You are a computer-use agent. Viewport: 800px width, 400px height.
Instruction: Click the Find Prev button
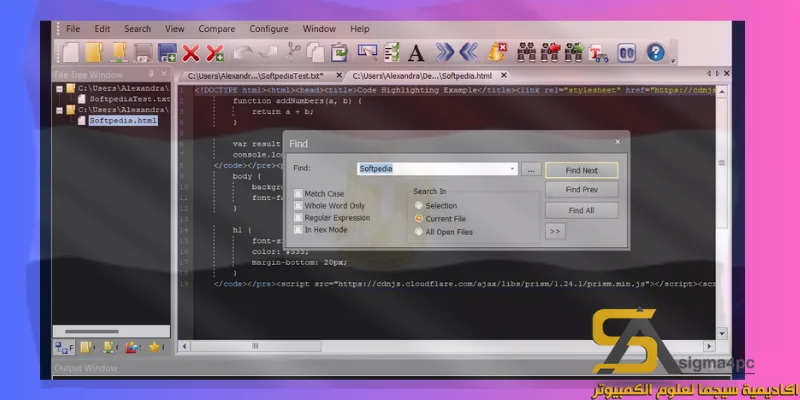point(582,189)
